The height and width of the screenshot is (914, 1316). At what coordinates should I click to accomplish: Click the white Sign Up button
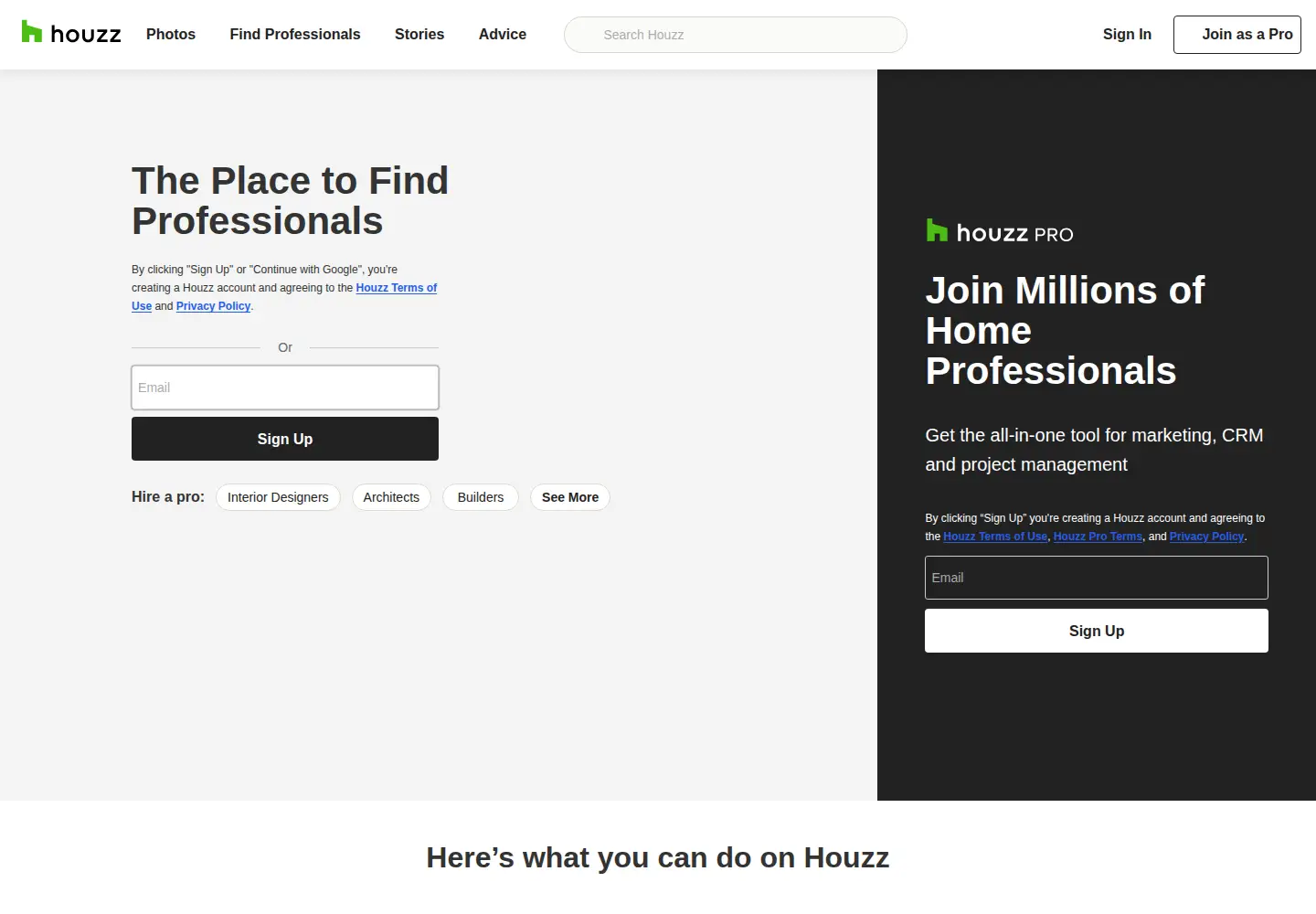pos(1097,631)
